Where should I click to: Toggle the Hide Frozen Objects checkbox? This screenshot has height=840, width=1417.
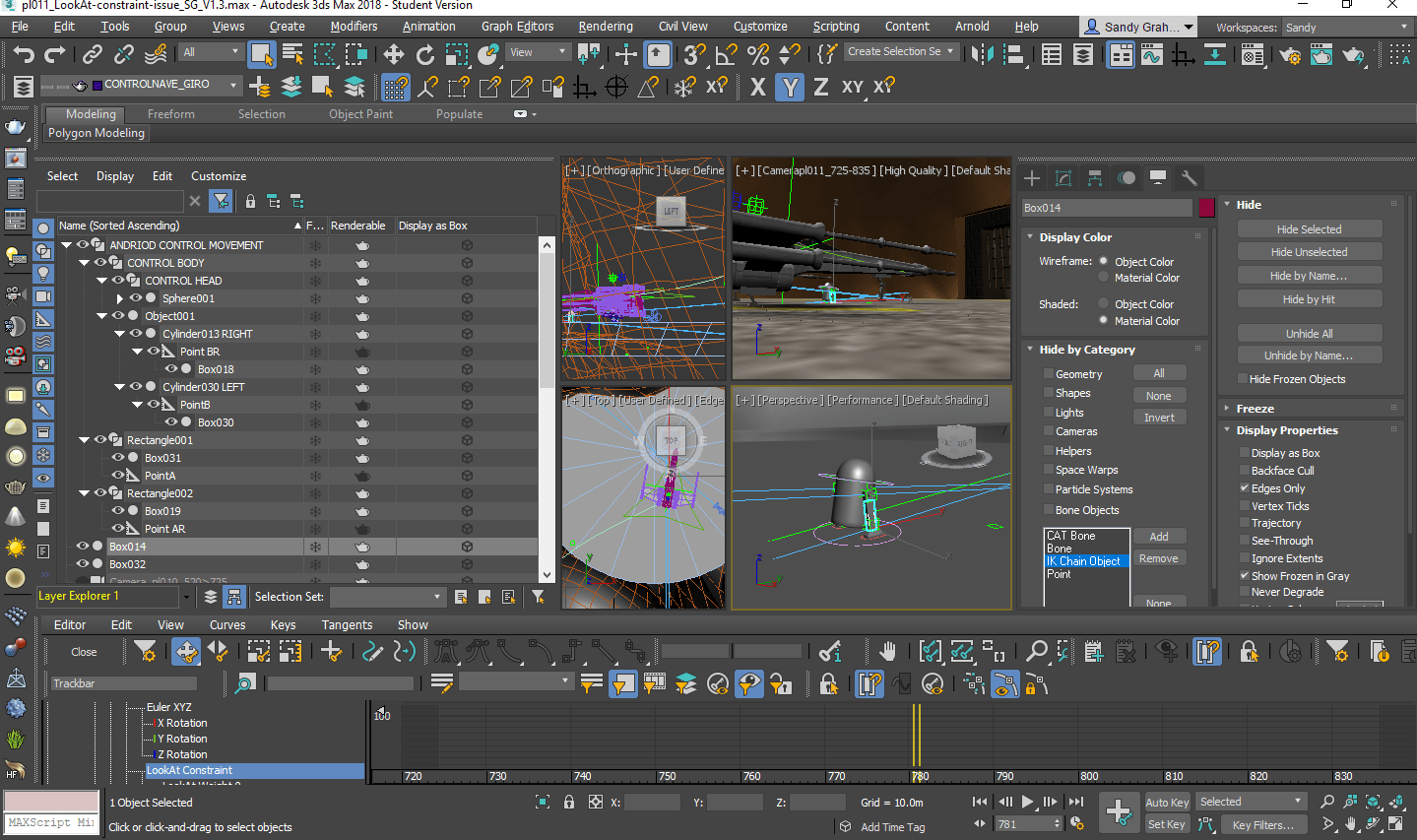click(x=1243, y=379)
